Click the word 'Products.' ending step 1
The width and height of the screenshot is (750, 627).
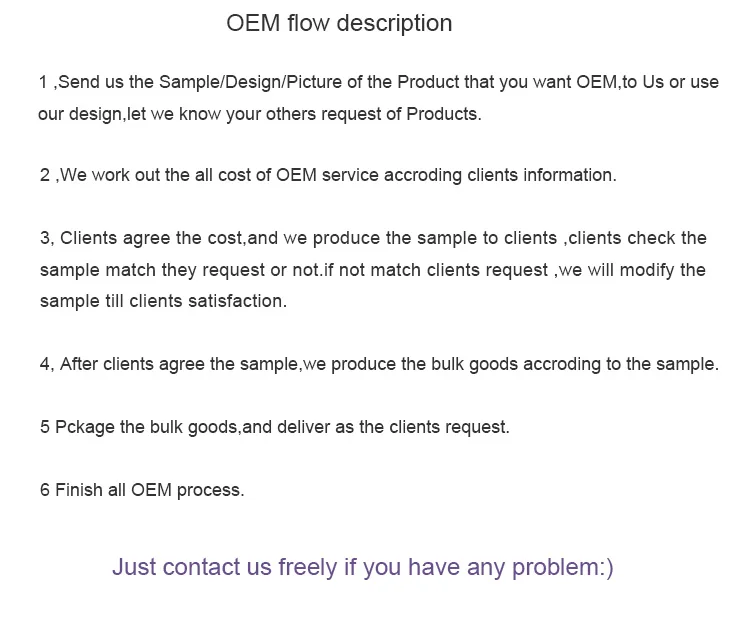444,114
